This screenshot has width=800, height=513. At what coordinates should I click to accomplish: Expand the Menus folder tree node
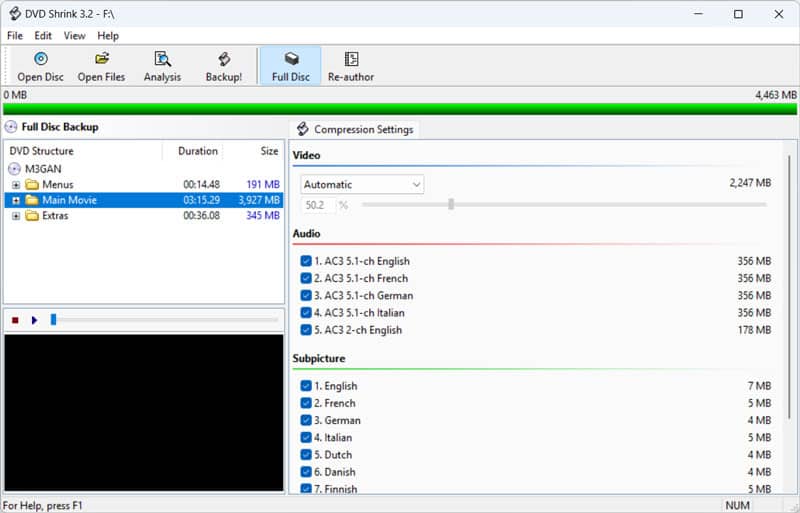point(16,185)
